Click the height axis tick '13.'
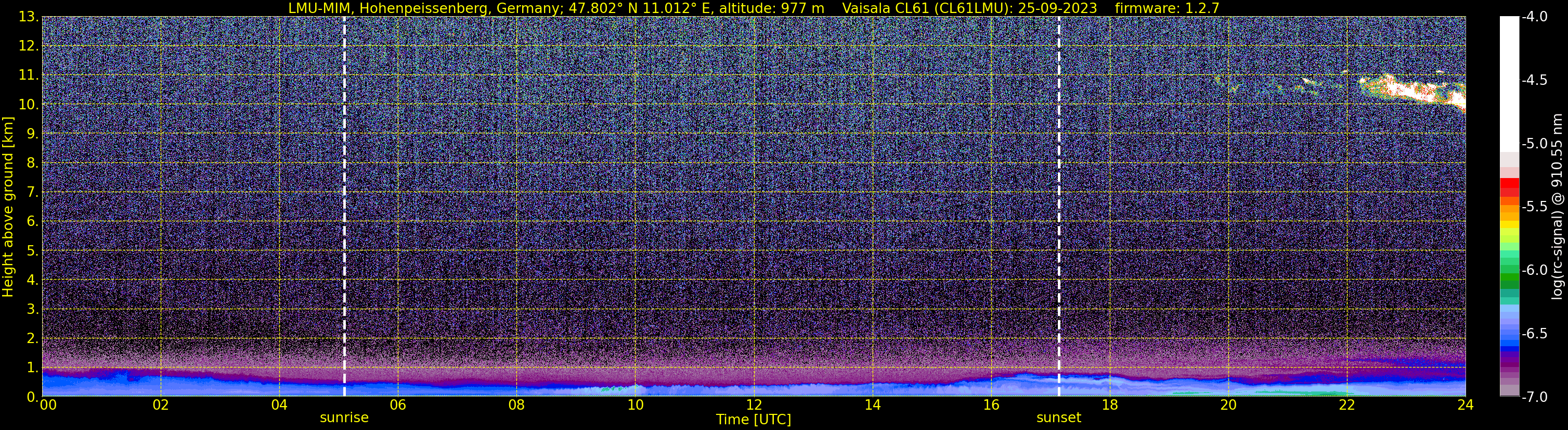This screenshot has width=1568, height=430. point(29,17)
